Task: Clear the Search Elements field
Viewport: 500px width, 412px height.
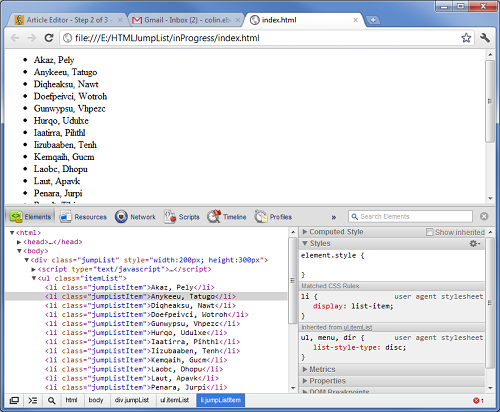Action: pos(484,216)
